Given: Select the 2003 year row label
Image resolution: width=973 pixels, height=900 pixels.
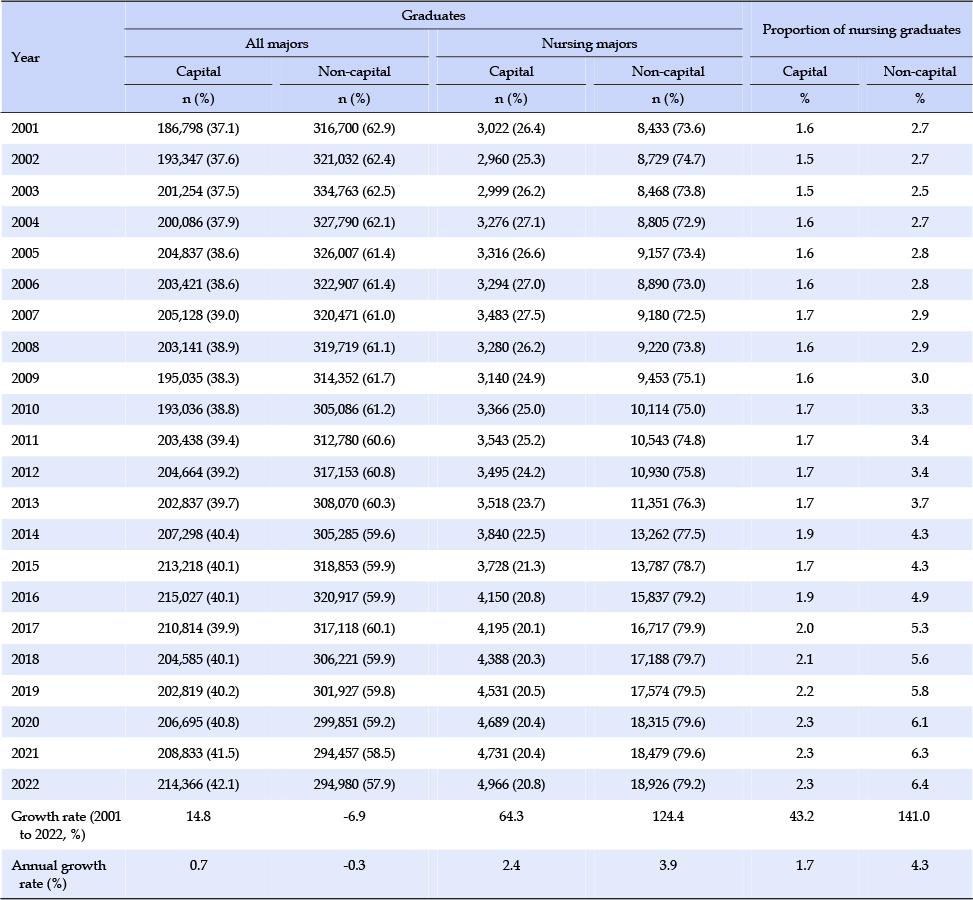Looking at the screenshot, I should pos(25,191).
